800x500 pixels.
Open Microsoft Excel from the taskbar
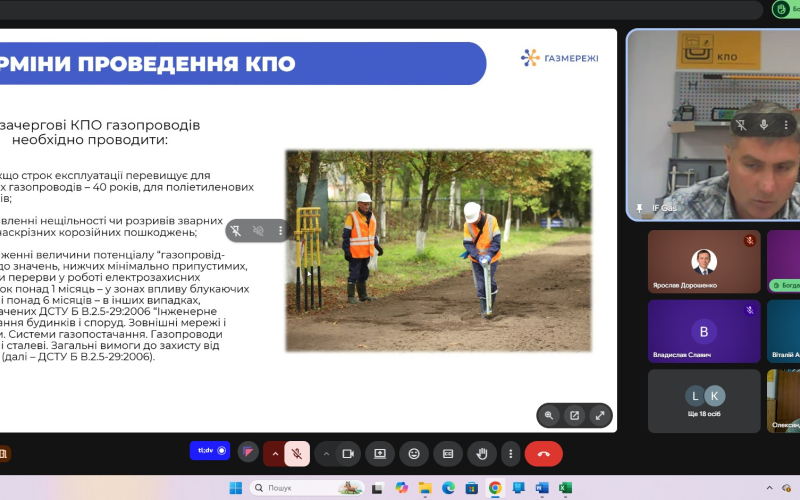click(565, 488)
